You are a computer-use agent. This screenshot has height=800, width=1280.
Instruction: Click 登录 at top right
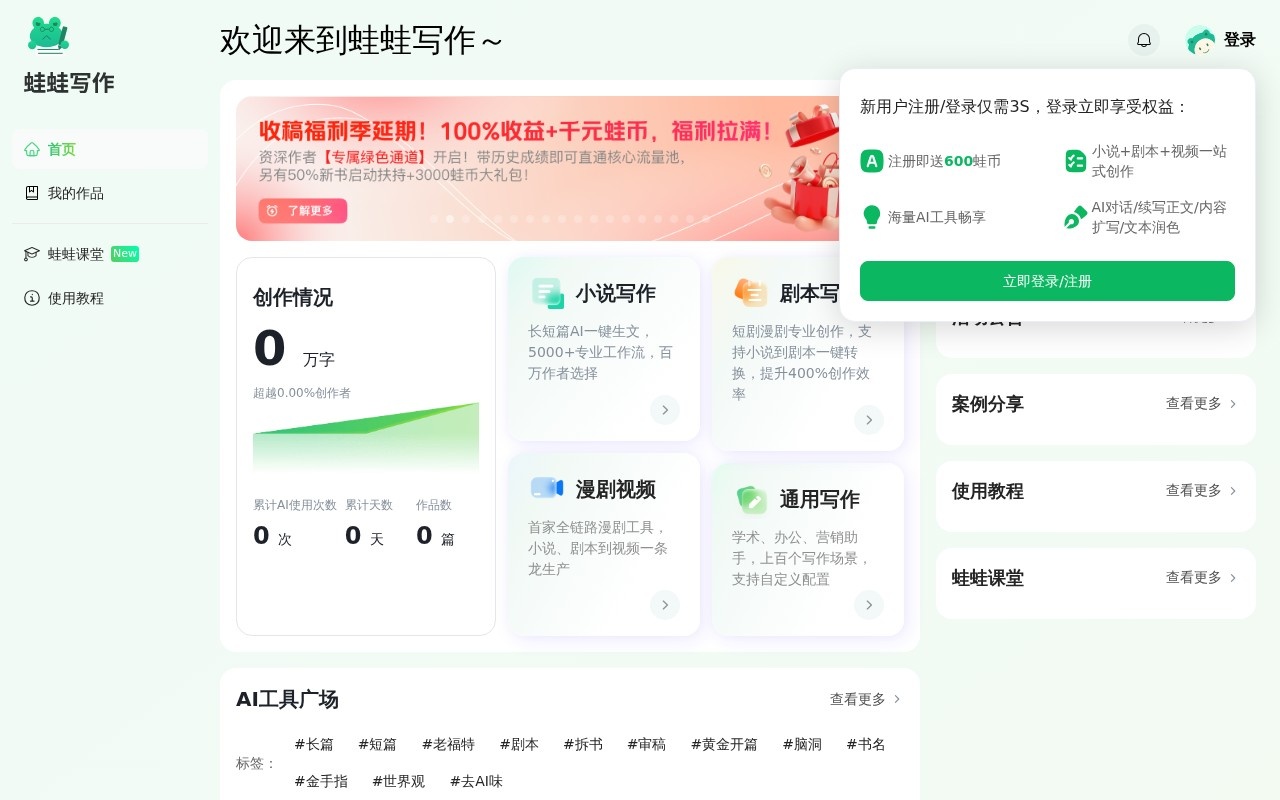[x=1240, y=40]
